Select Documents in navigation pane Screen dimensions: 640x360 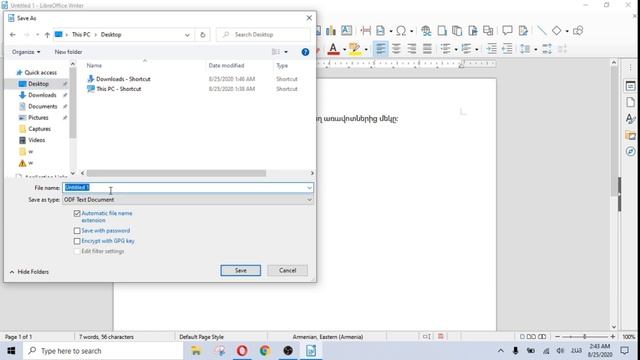click(x=42, y=106)
